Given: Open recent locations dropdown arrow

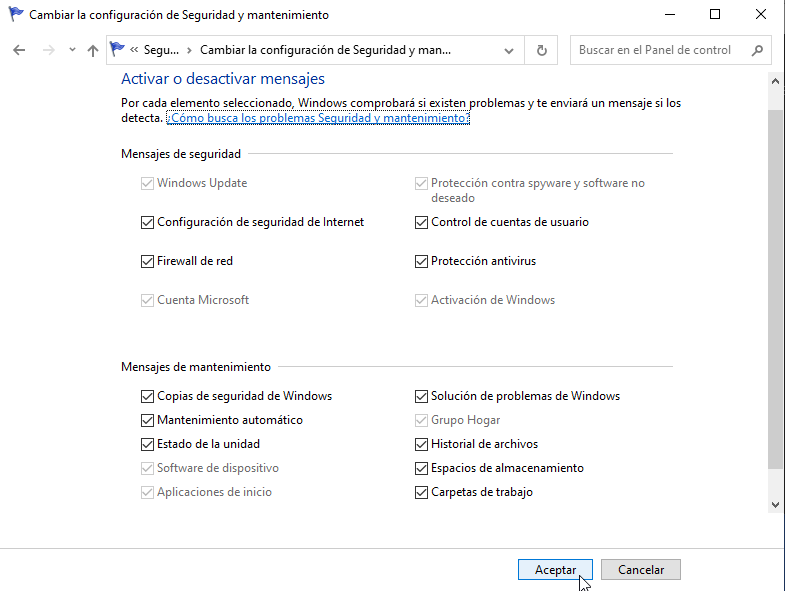Looking at the screenshot, I should click(x=72, y=50).
